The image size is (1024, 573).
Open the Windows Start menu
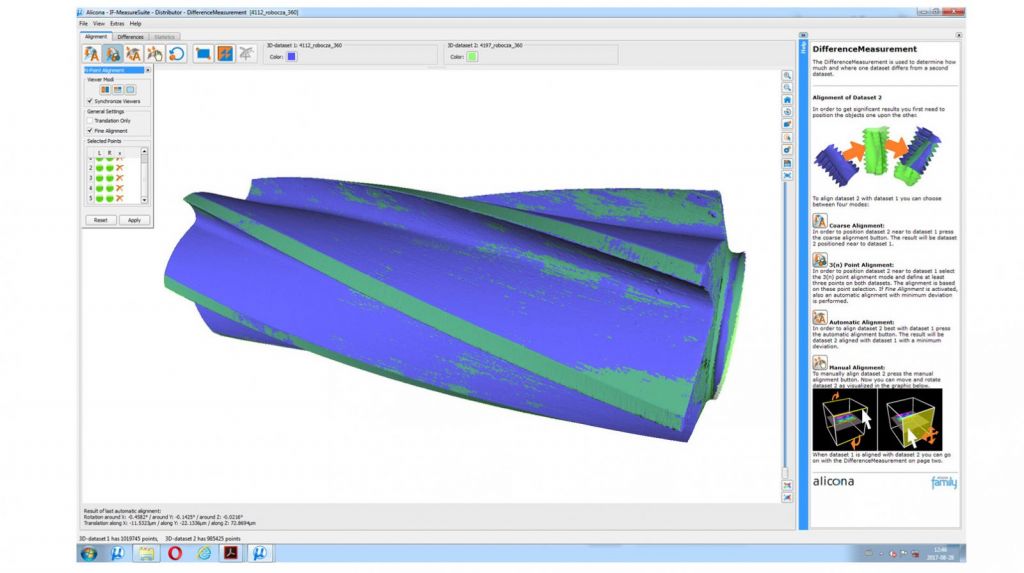click(89, 553)
